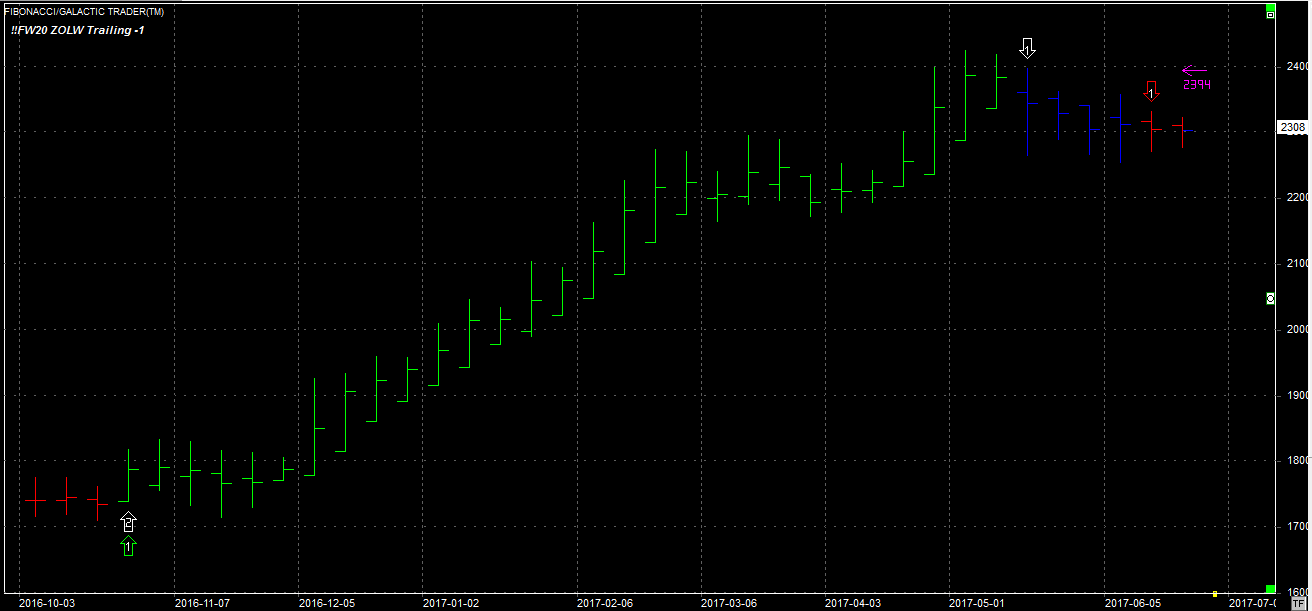The height and width of the screenshot is (611, 1312).
Task: Click the green square at price axis bottom
Action: click(1270, 589)
